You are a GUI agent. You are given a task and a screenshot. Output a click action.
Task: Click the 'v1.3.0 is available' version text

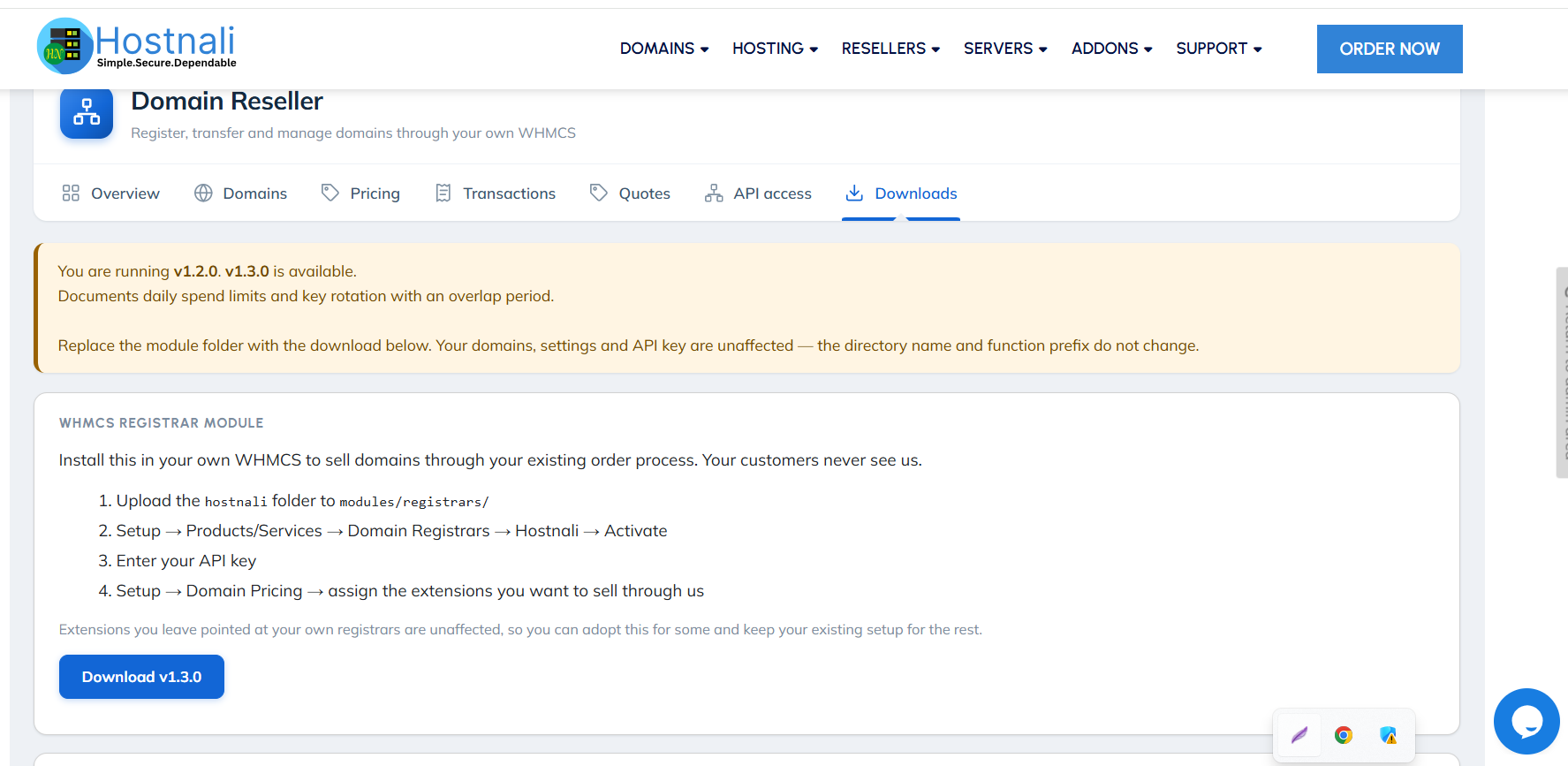291,271
